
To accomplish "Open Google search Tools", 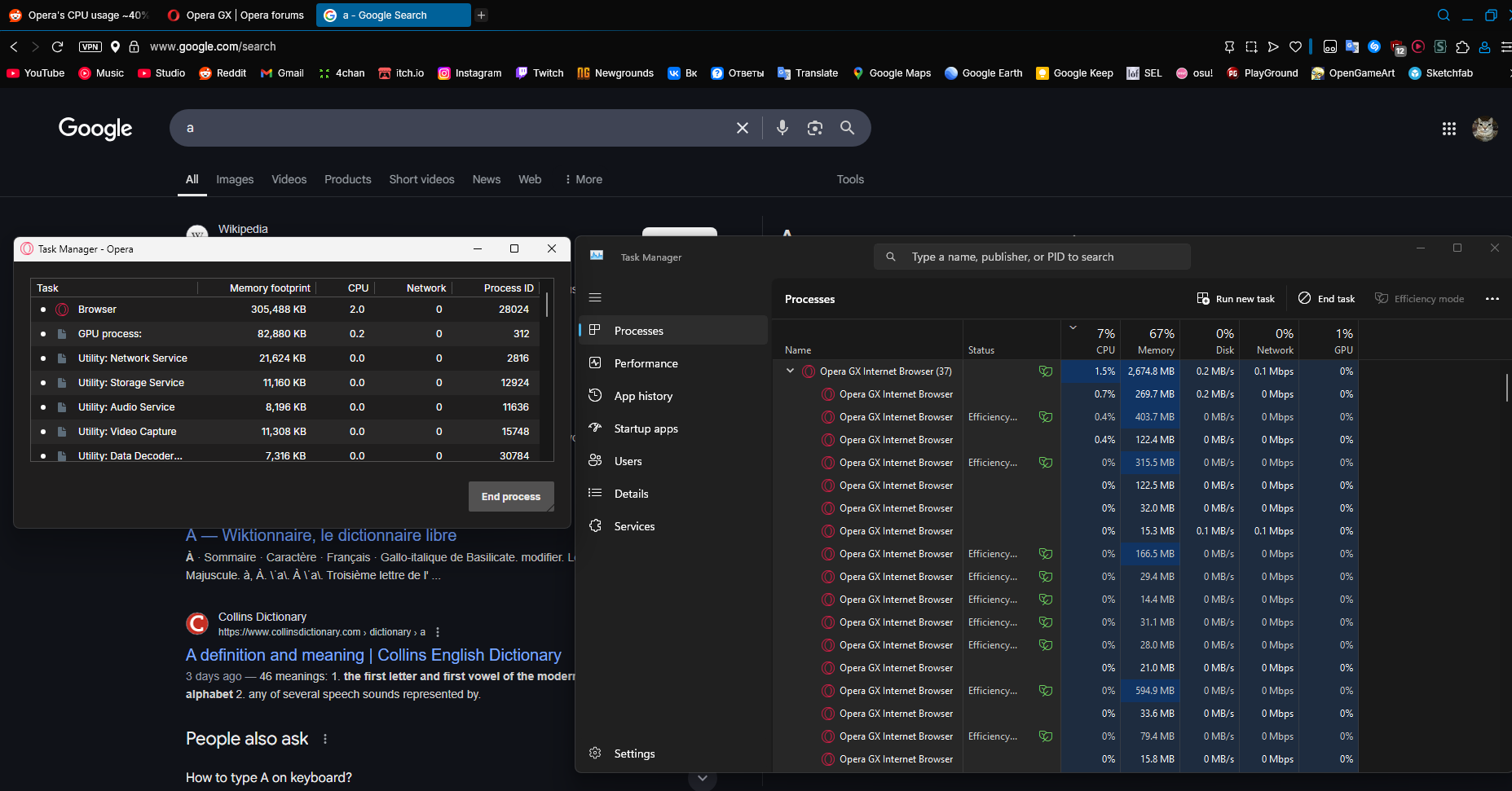I will pyautogui.click(x=850, y=179).
